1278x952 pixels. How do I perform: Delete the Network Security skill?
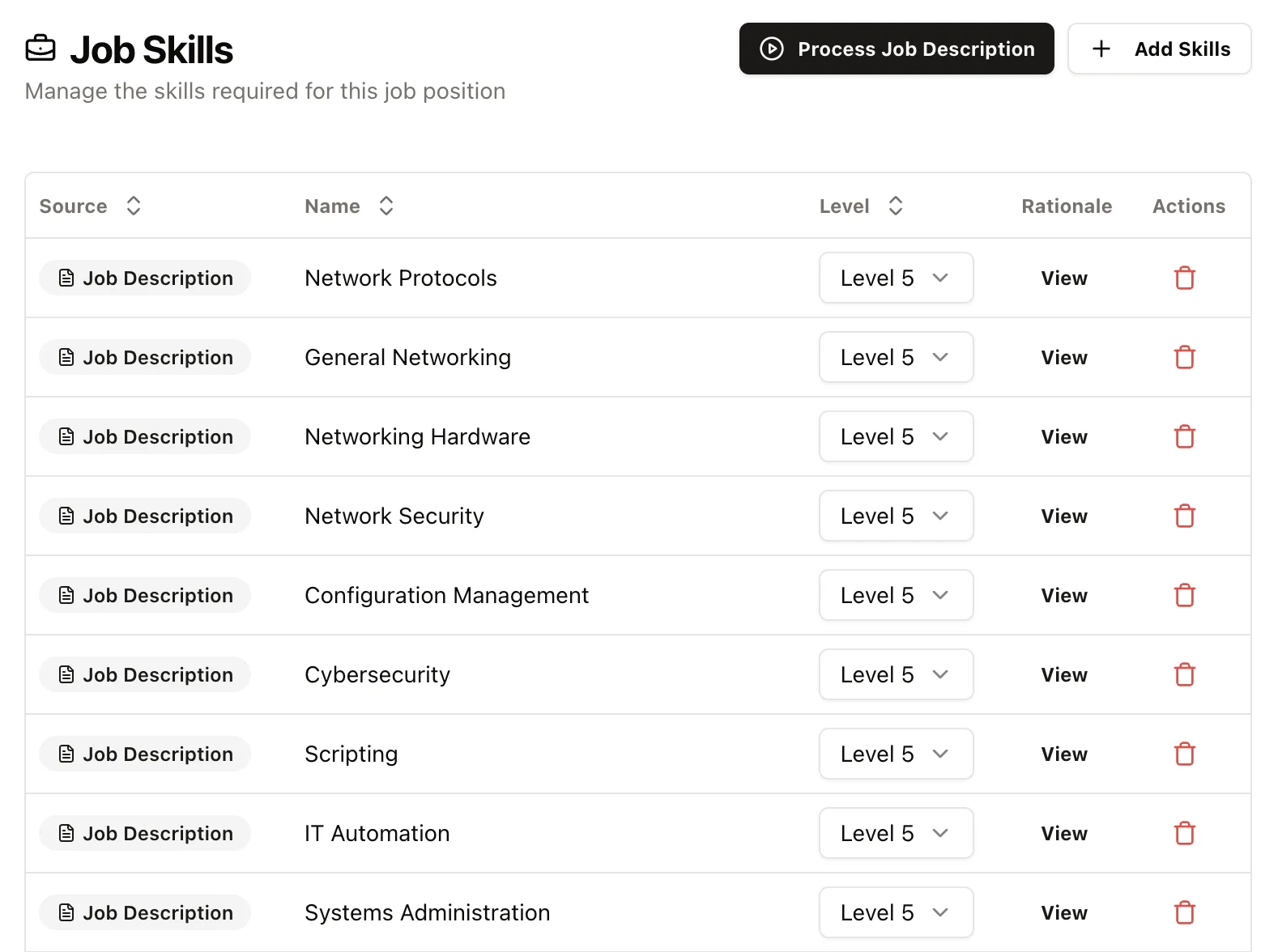click(1184, 516)
